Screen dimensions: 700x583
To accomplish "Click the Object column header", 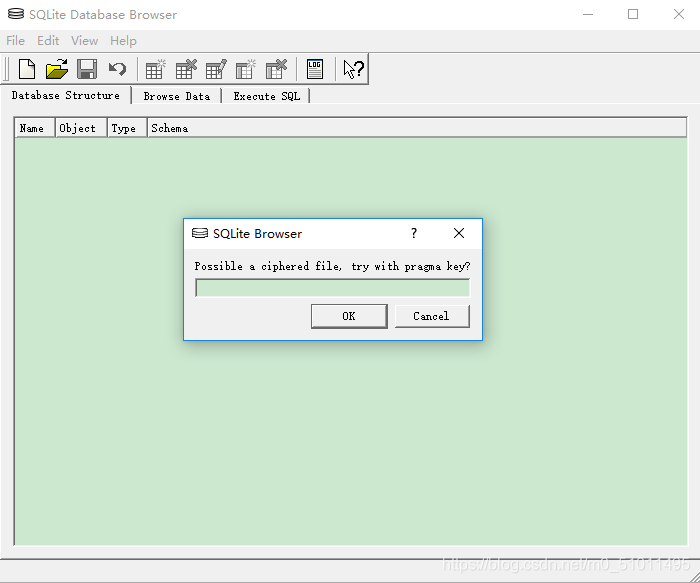I will click(81, 128).
